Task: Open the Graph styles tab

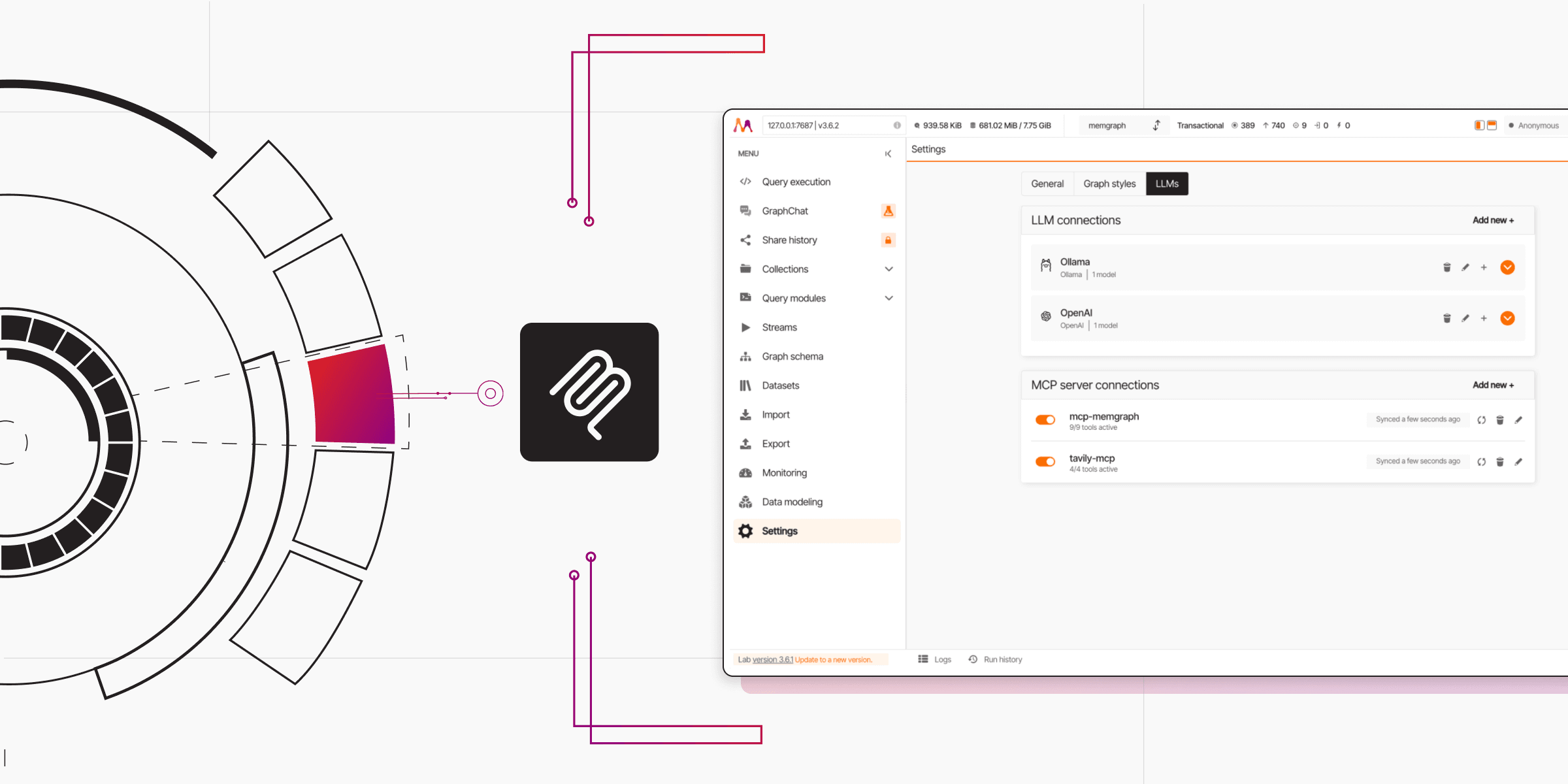Action: 1109,184
